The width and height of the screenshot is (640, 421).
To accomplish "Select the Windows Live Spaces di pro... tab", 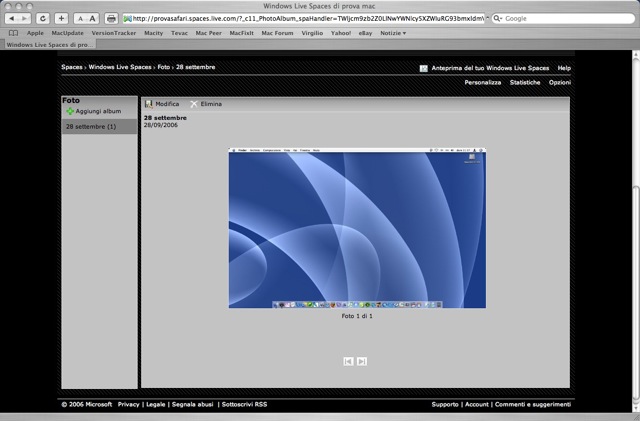I will pos(49,45).
